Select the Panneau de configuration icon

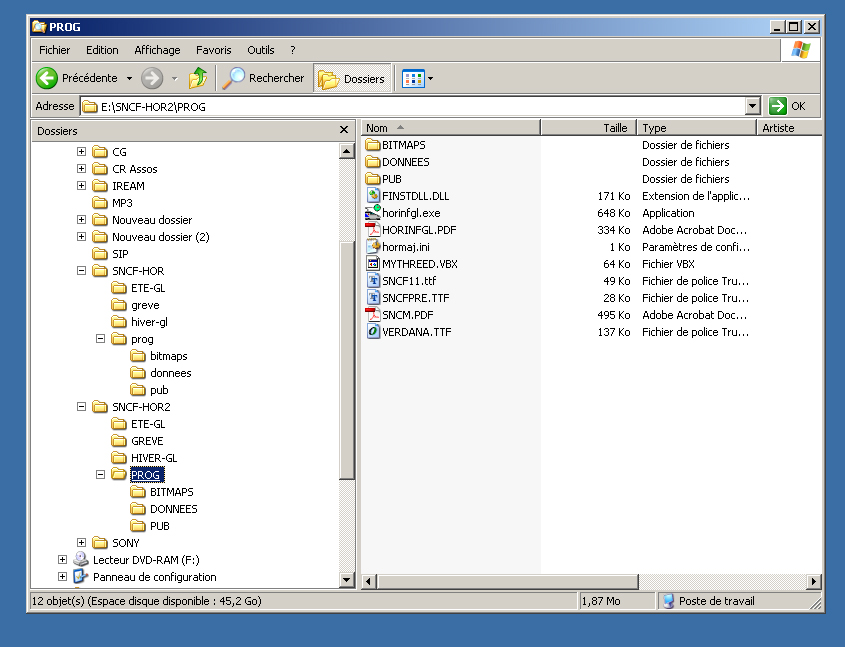pos(81,576)
